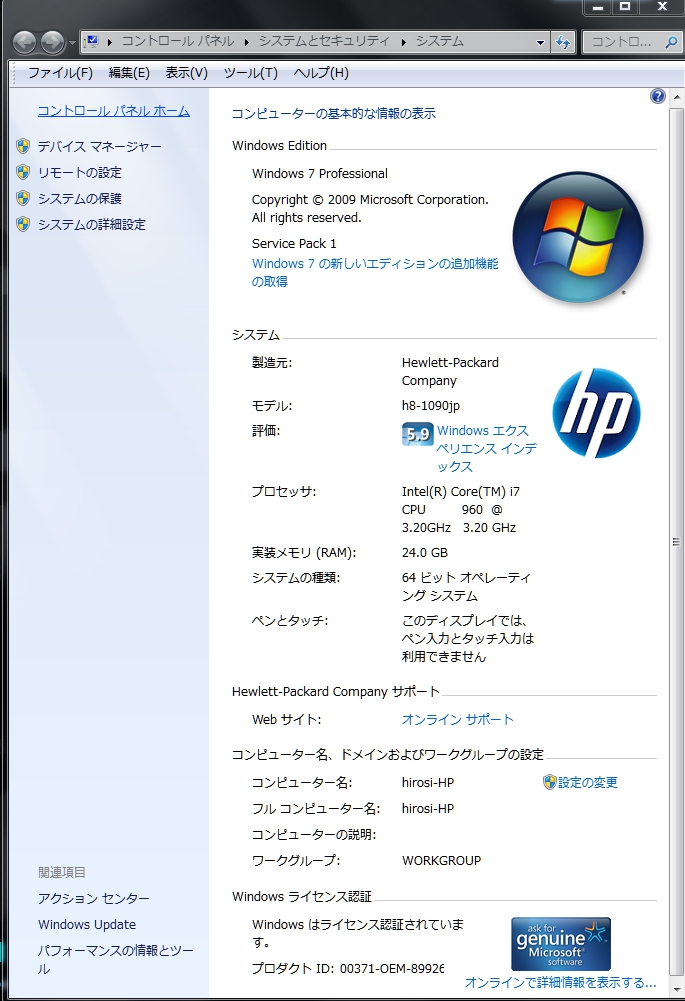Open ファイル(F) menu
The height and width of the screenshot is (1001, 685).
(60, 73)
